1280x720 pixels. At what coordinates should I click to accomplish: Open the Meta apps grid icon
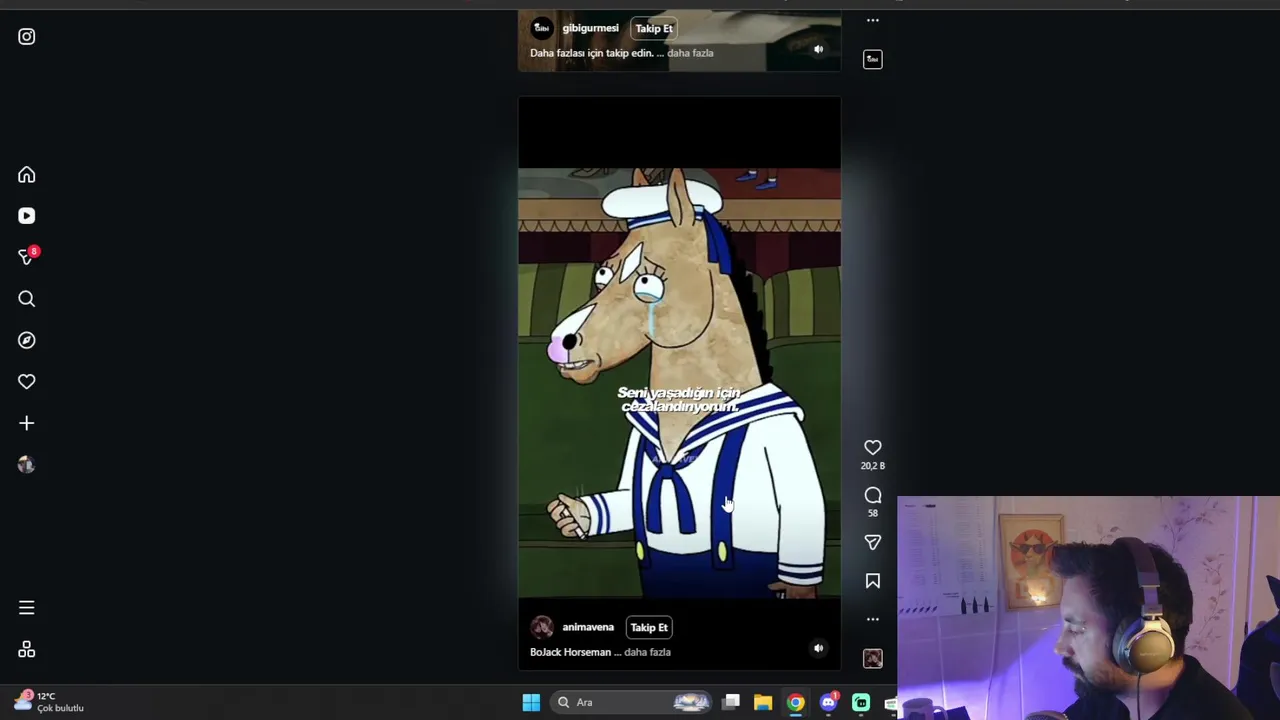pyautogui.click(x=27, y=650)
